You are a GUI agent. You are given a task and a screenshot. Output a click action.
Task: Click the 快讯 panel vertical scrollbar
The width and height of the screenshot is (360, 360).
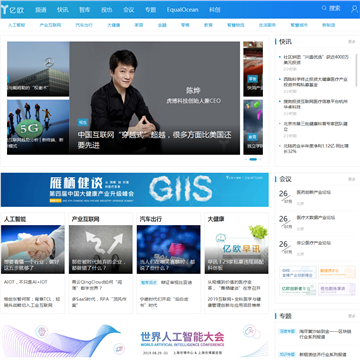pyautogui.click(x=357, y=70)
